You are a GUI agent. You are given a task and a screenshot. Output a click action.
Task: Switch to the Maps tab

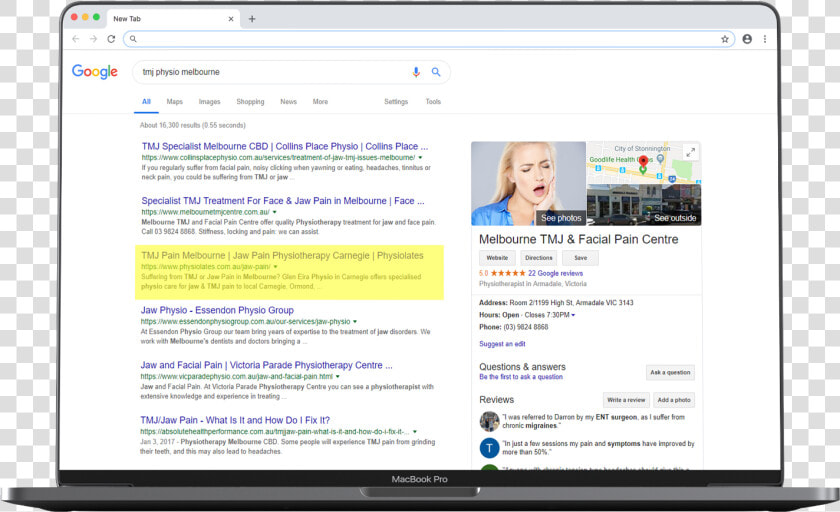point(175,102)
